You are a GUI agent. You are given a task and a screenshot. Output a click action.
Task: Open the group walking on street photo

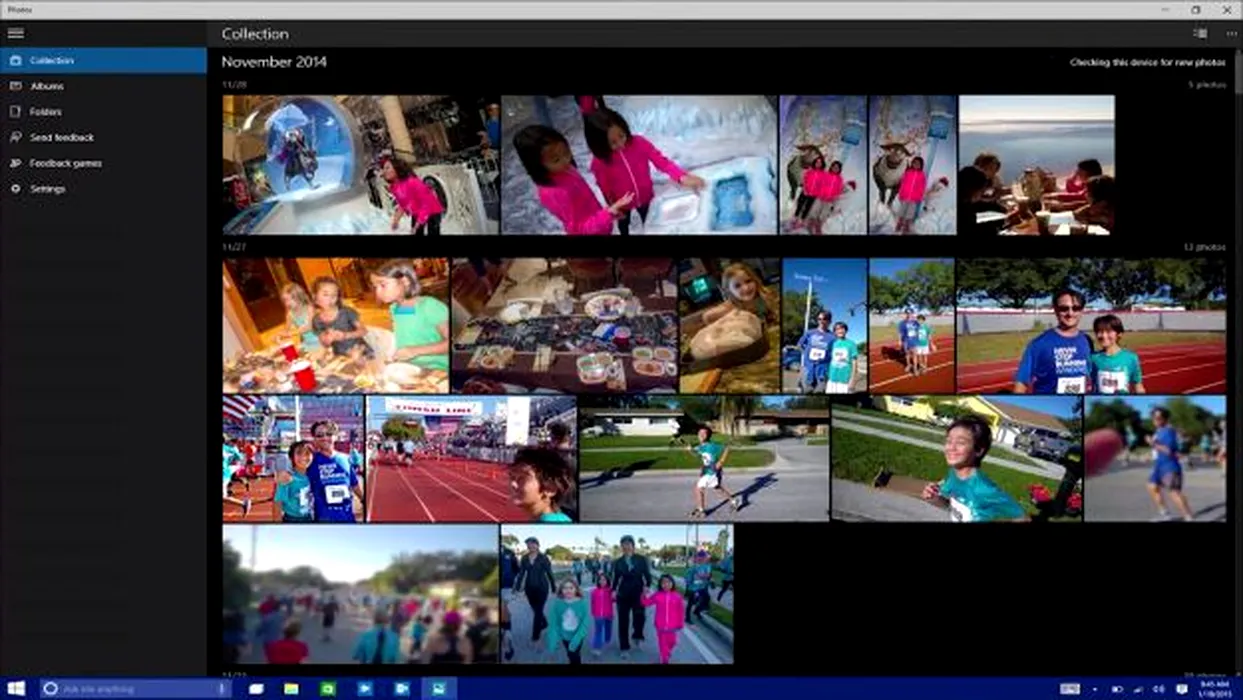click(616, 594)
